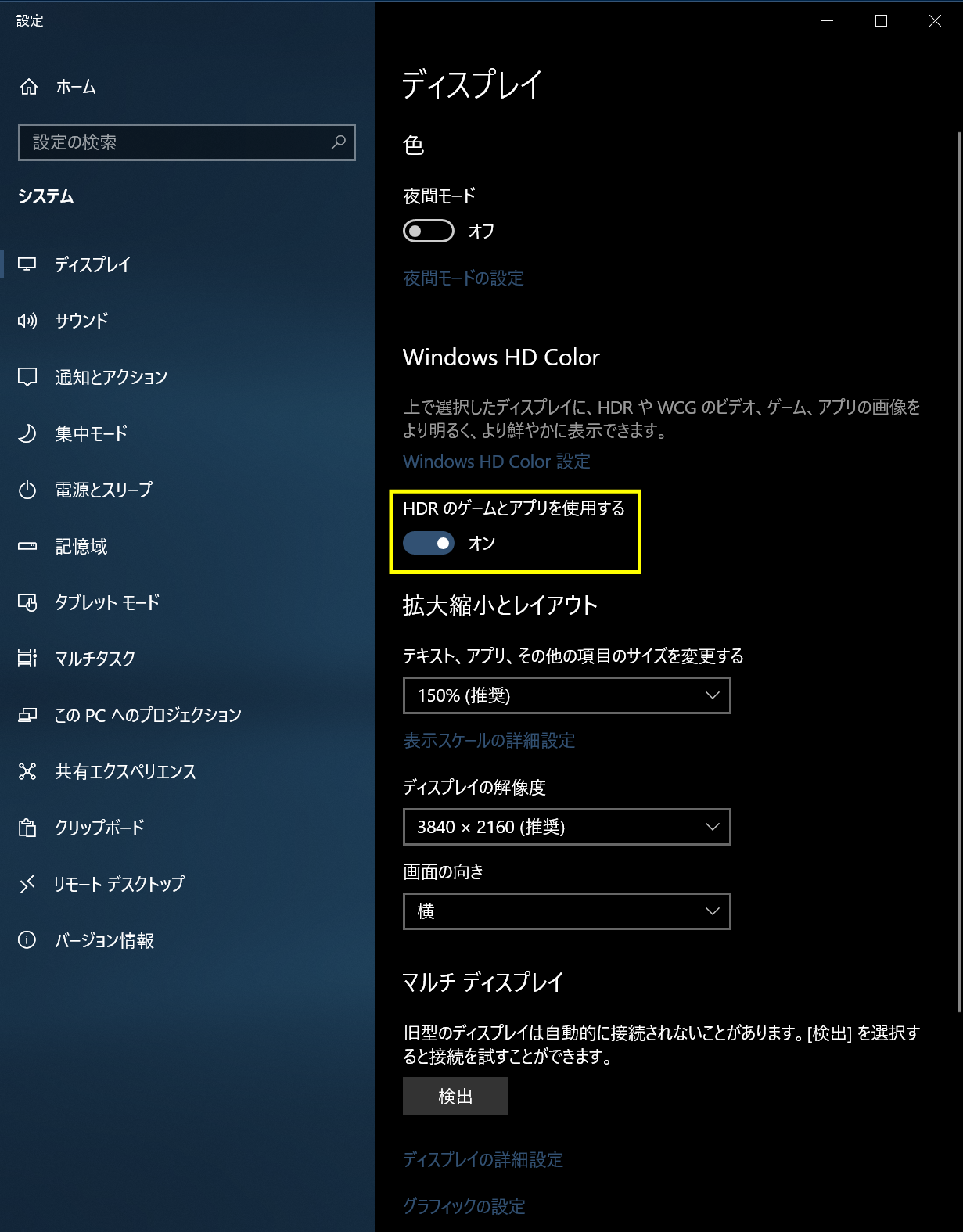Click the Sound speaker icon
The image size is (963, 1232).
(x=27, y=321)
